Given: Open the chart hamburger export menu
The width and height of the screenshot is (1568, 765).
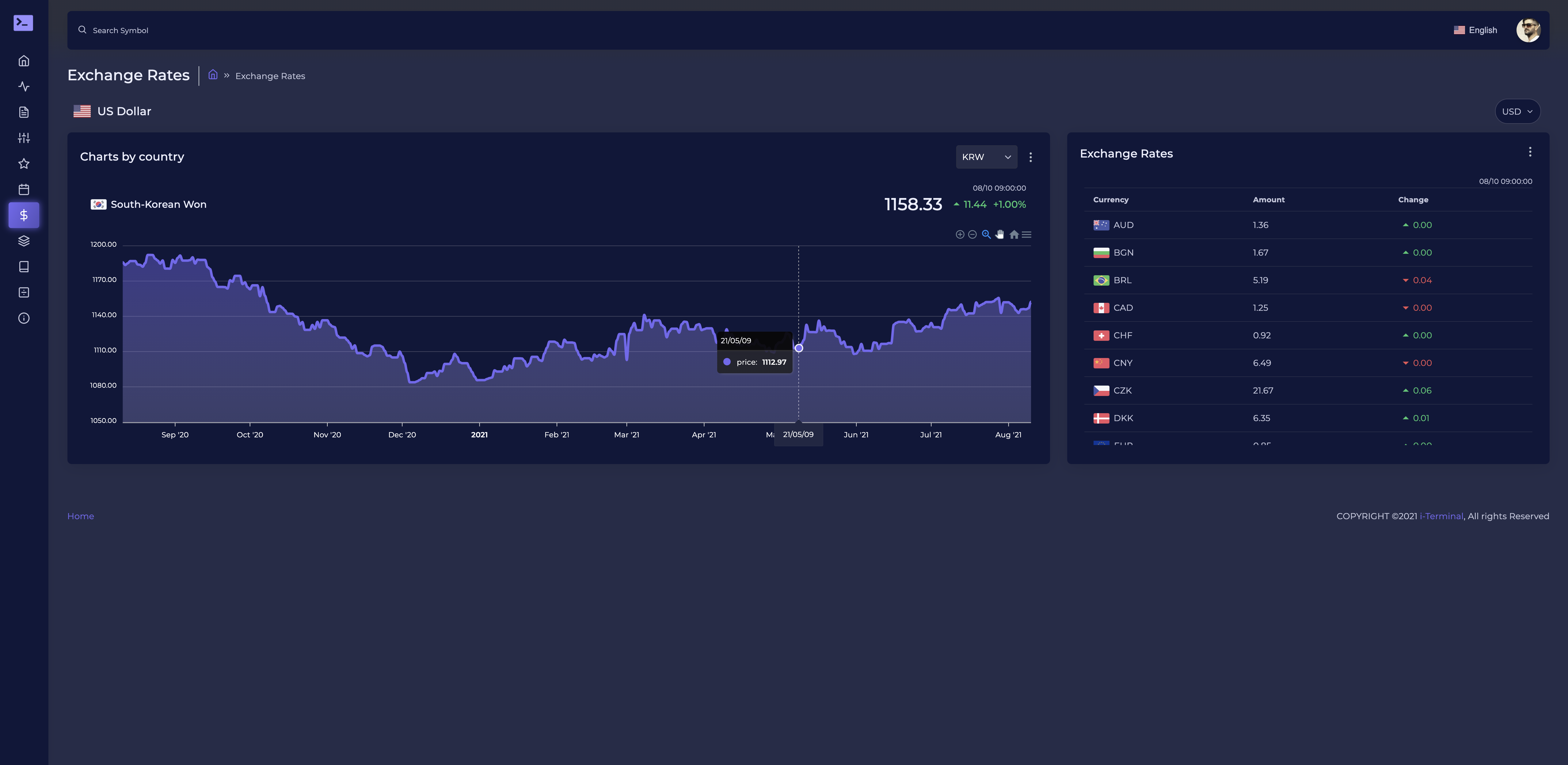Looking at the screenshot, I should pyautogui.click(x=1026, y=234).
